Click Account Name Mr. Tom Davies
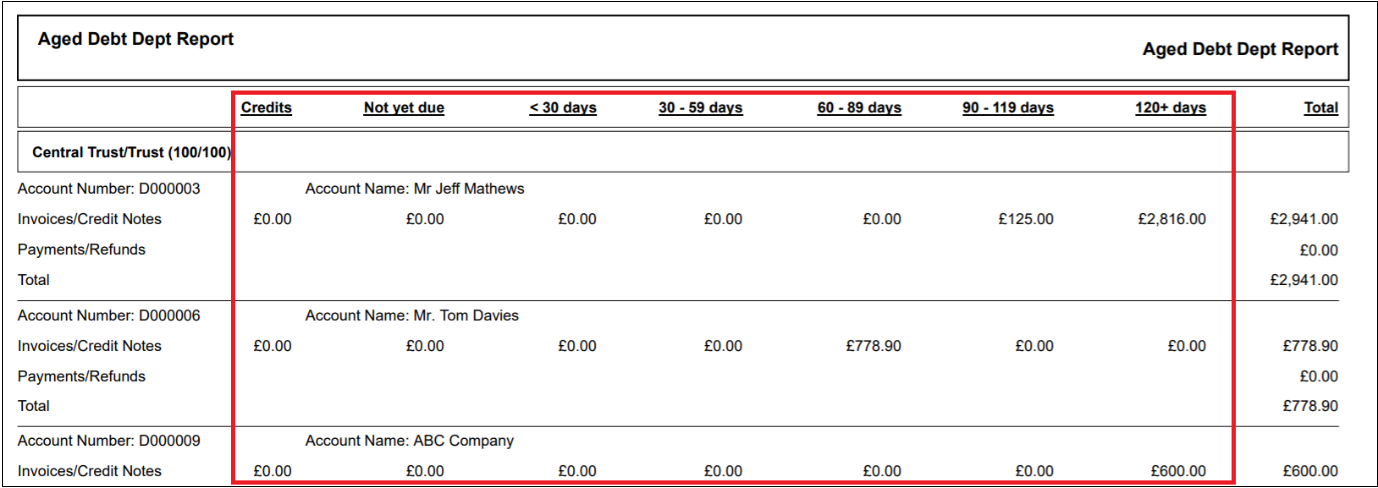Image resolution: width=1378 pixels, height=488 pixels. tap(412, 315)
